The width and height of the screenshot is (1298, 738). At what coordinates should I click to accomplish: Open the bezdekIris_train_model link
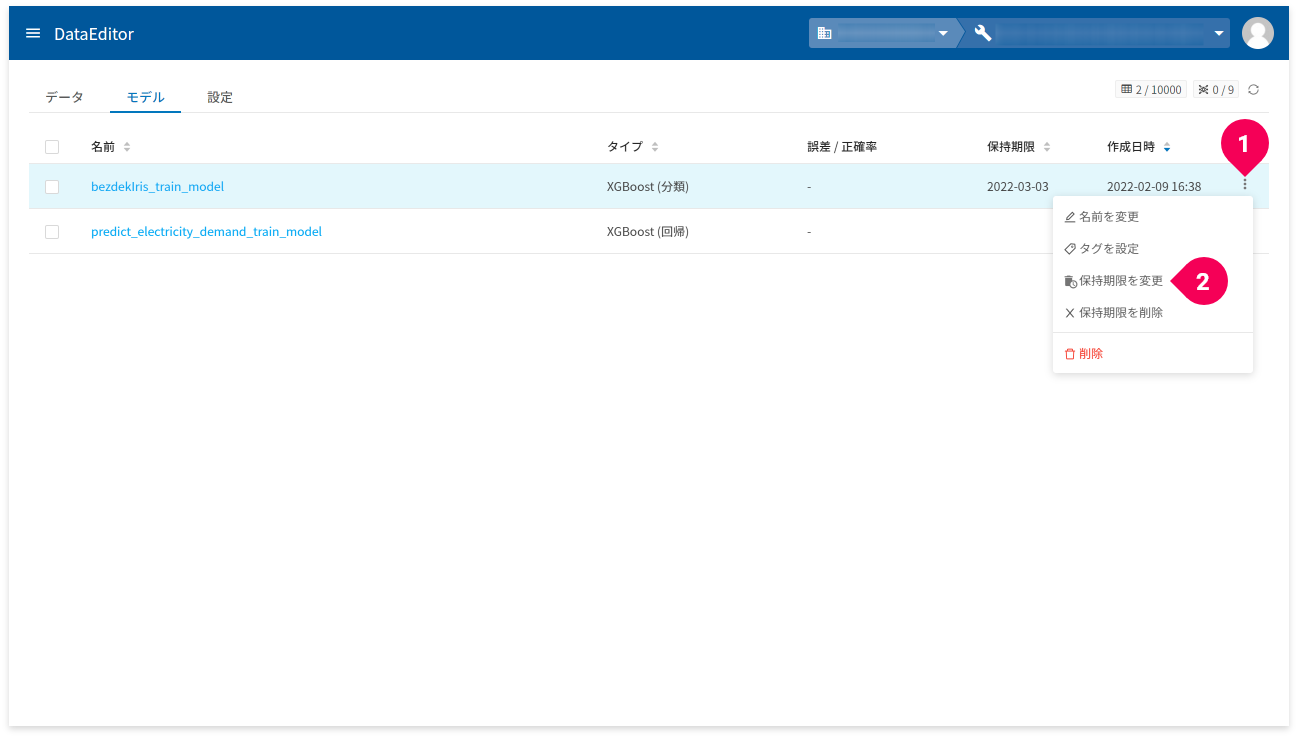pyautogui.click(x=157, y=187)
